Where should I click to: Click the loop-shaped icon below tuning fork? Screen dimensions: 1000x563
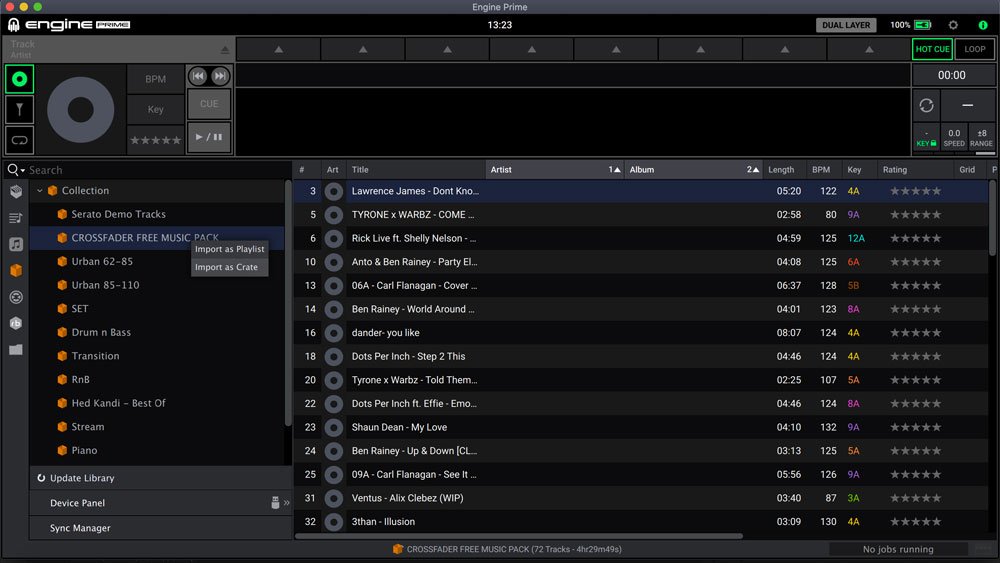point(20,140)
